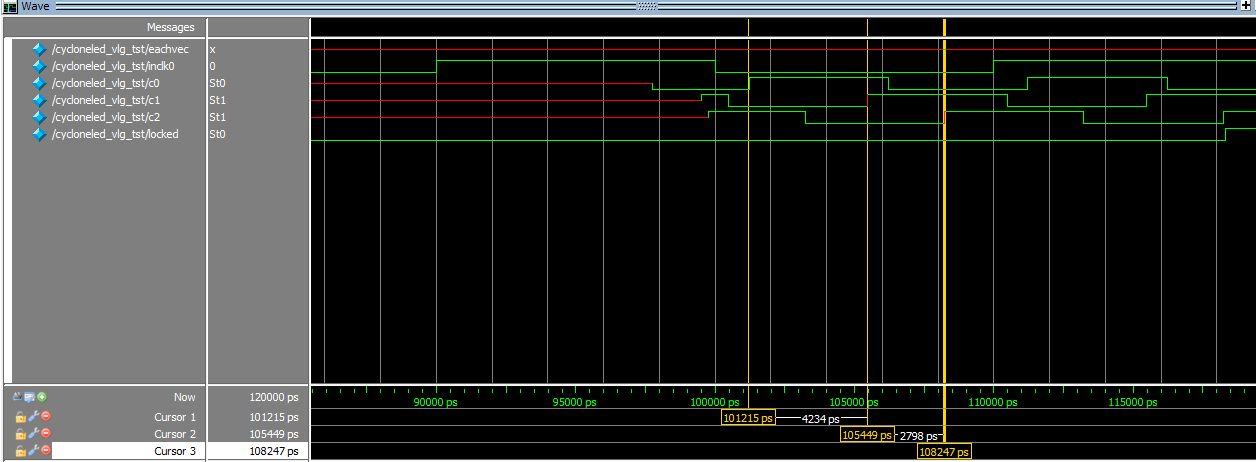
Task: Toggle the lock icon for Cursor 3
Action: pyautogui.click(x=20, y=451)
